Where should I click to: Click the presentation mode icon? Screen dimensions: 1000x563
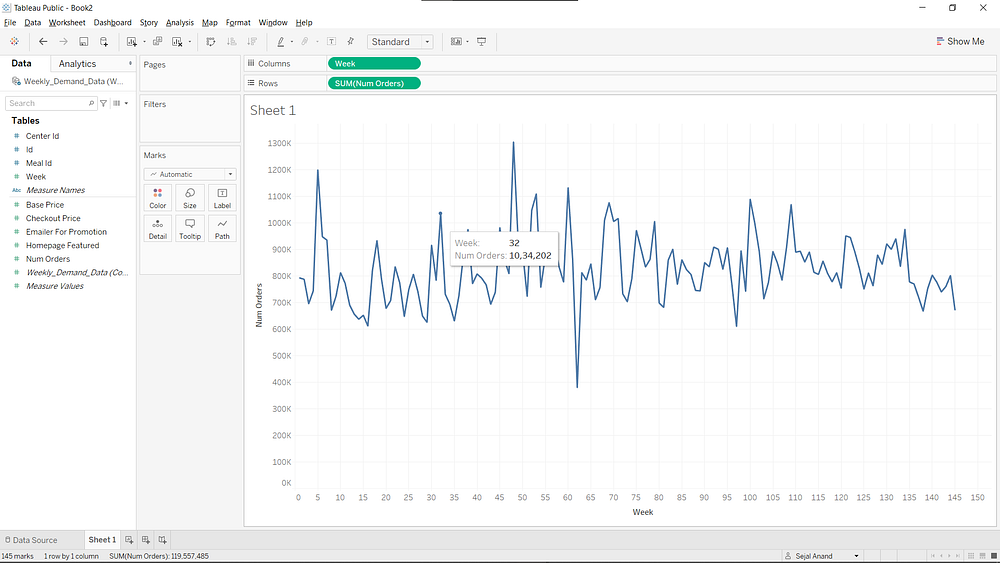pyautogui.click(x=481, y=42)
